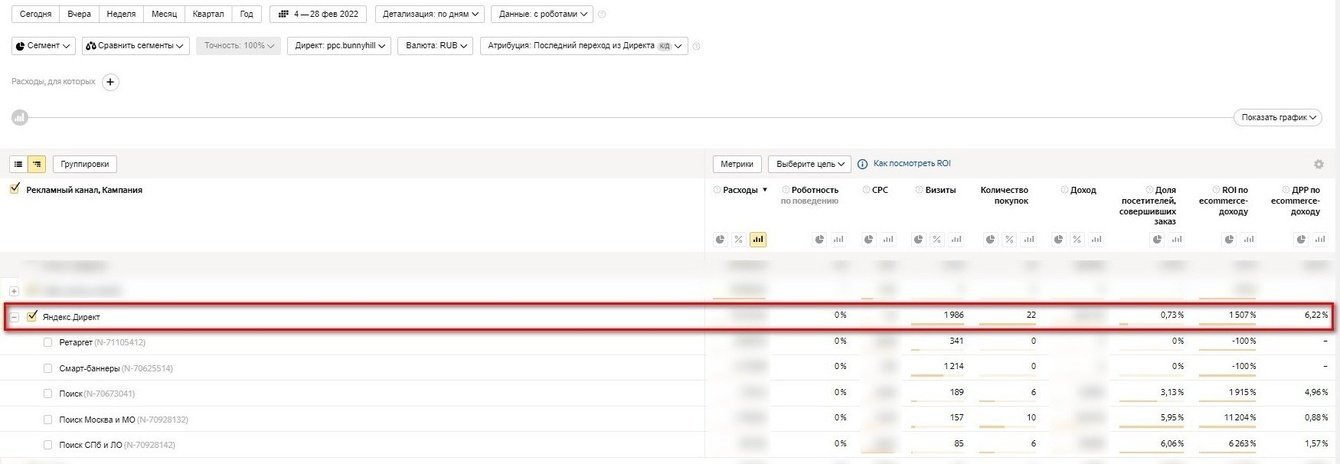Select the pie chart icon under ДРР column
The height and width of the screenshot is (464, 1340).
pyautogui.click(x=1301, y=239)
